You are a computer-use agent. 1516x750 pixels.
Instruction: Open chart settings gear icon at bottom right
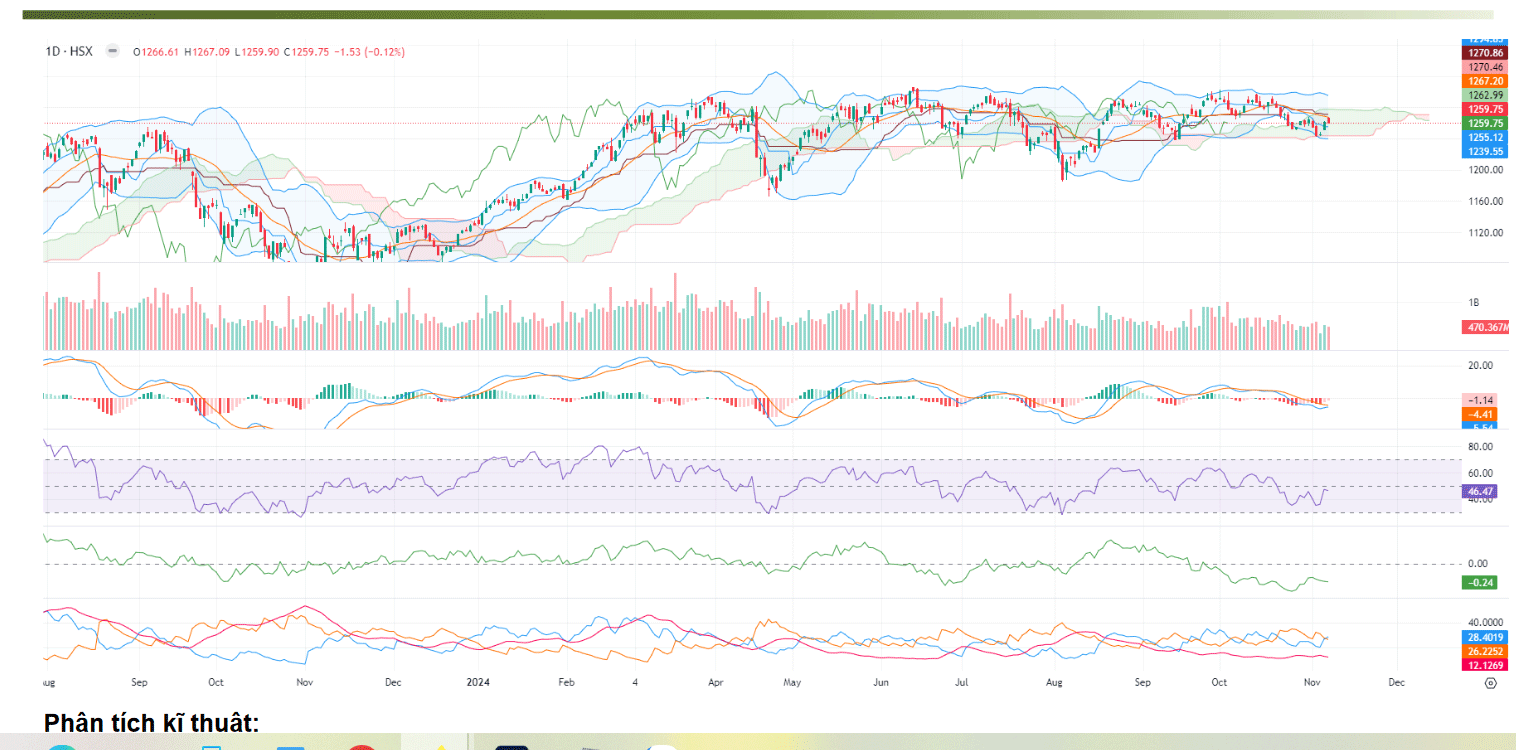[x=1491, y=683]
